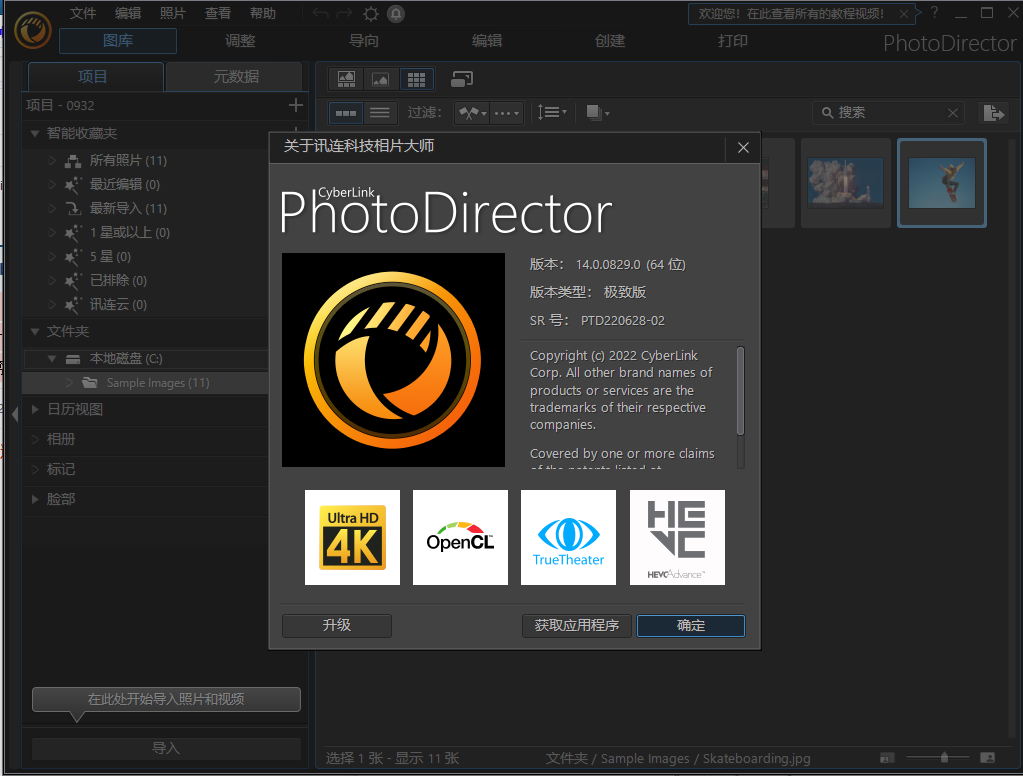The width and height of the screenshot is (1023, 776).
Task: Switch to the 导向 module tab
Action: tap(363, 41)
